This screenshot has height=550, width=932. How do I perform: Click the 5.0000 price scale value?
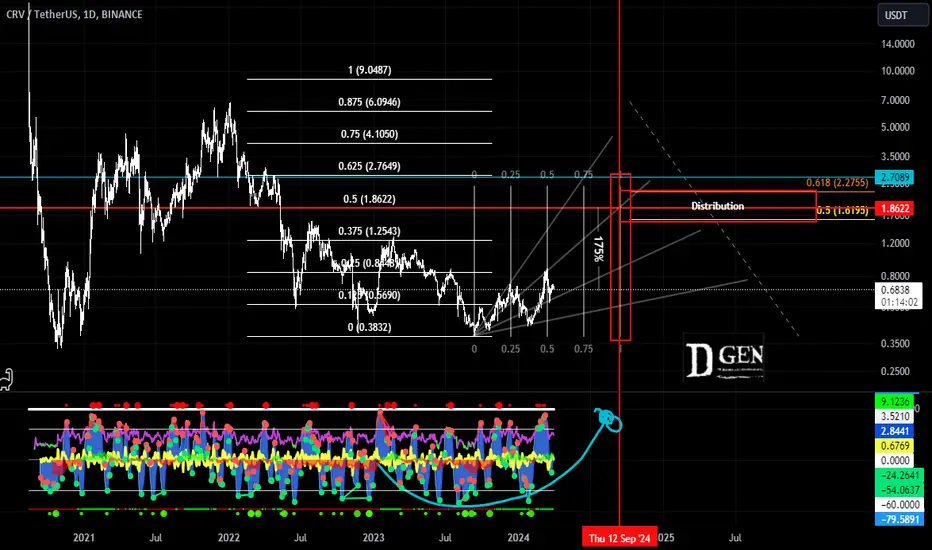[x=895, y=127]
